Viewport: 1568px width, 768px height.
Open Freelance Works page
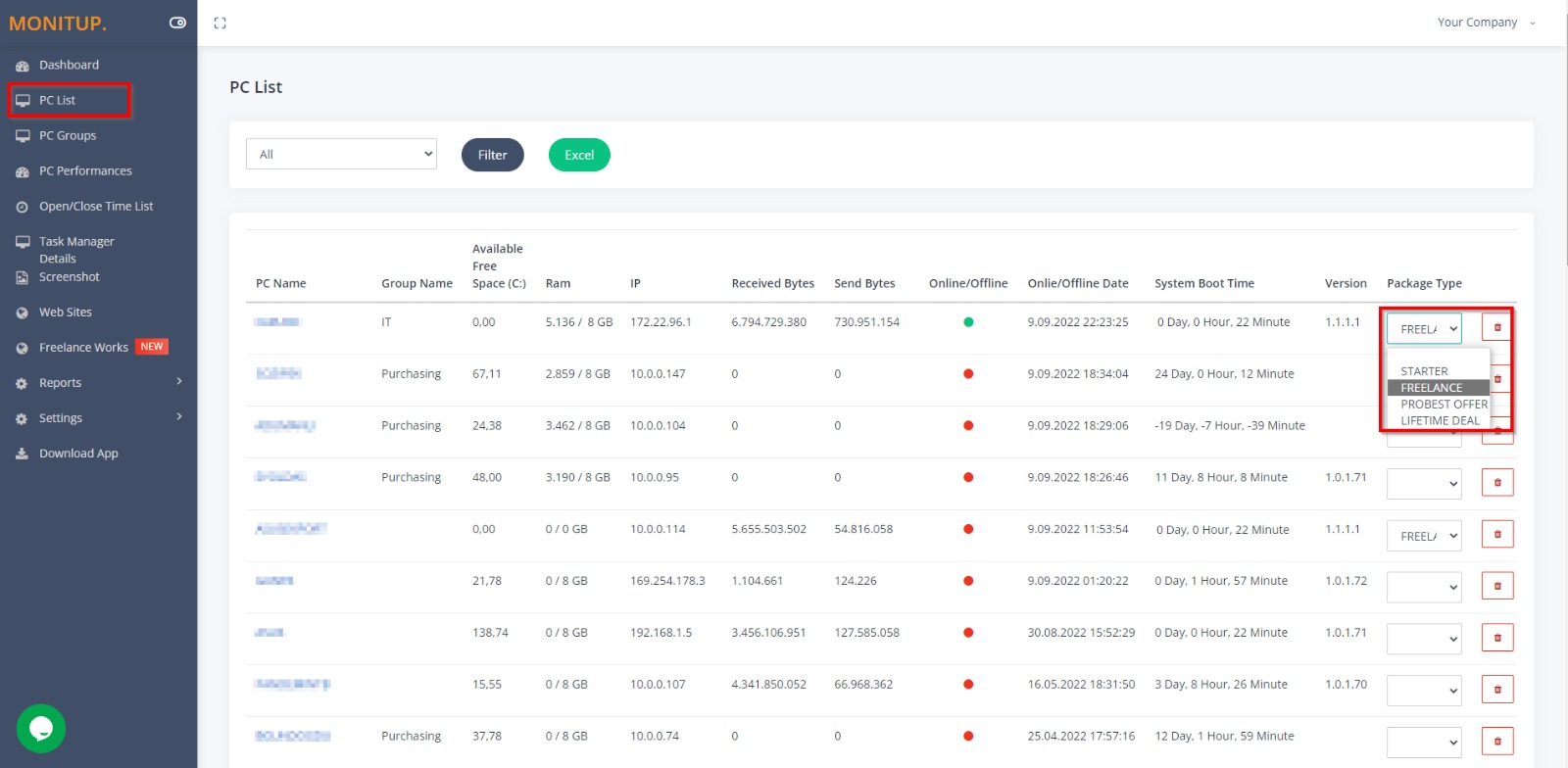pyautogui.click(x=83, y=347)
